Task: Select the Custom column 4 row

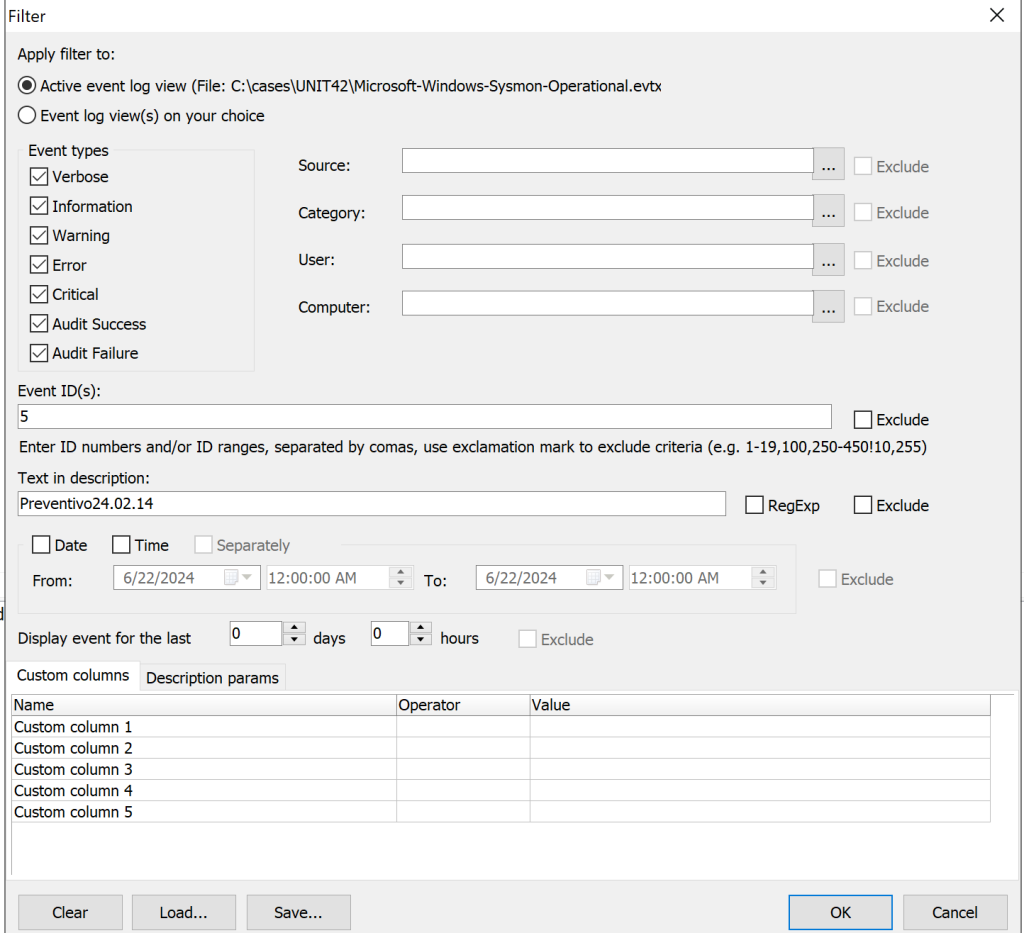Action: [501, 791]
